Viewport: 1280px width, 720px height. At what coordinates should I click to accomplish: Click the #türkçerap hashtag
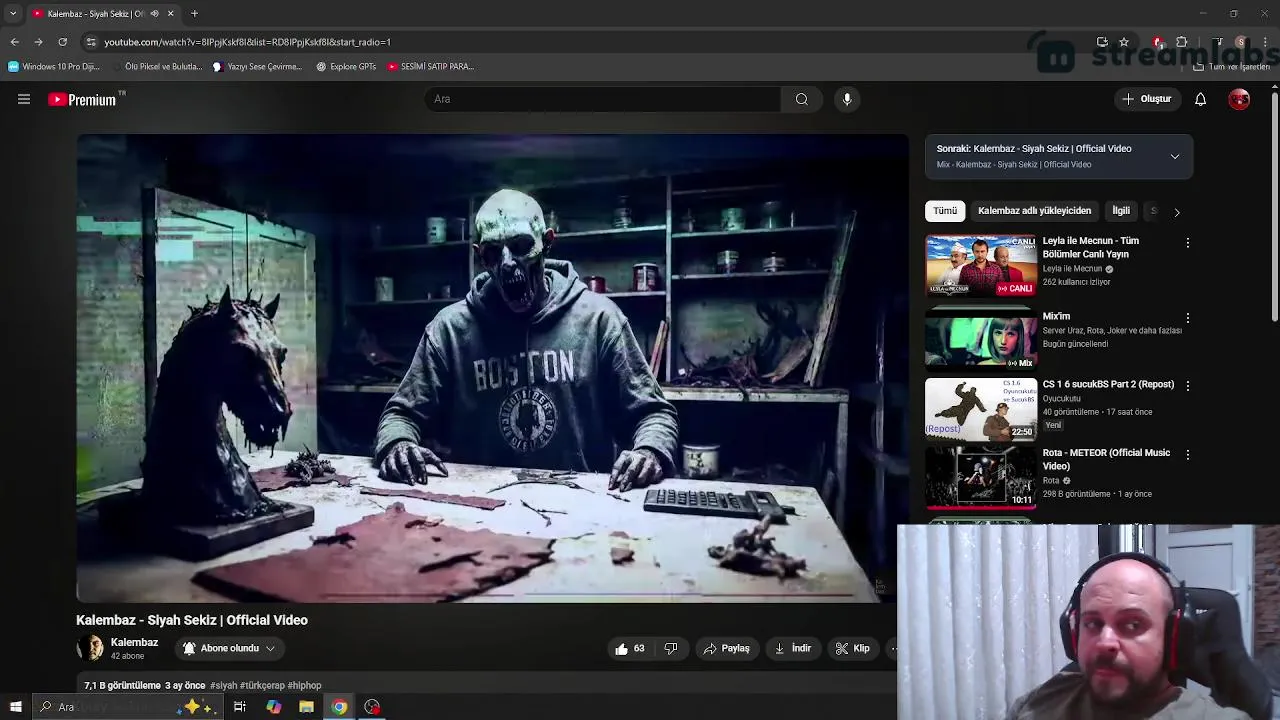[262, 685]
